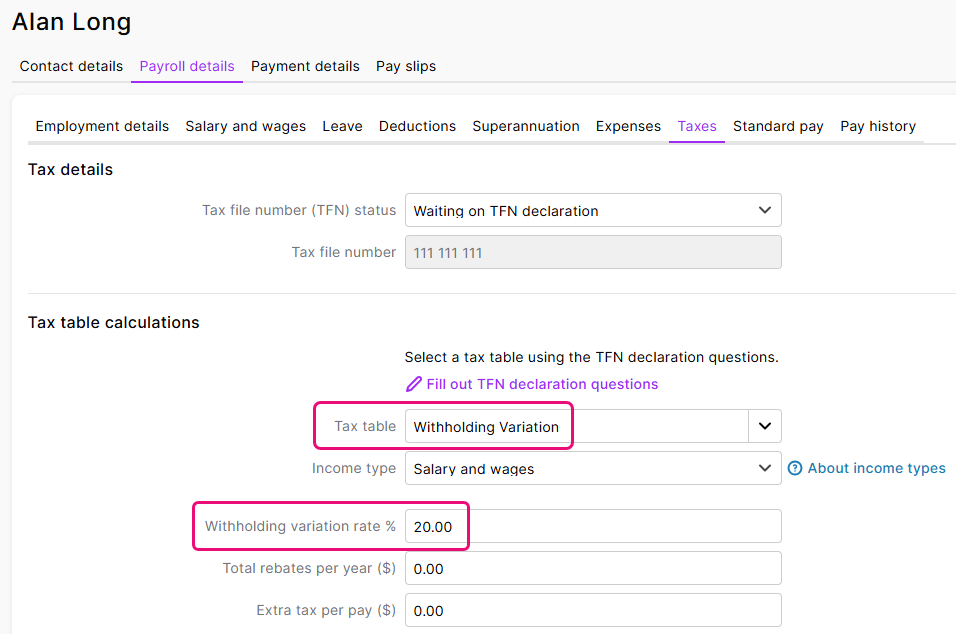This screenshot has height=634, width=956.
Task: Switch to the Superannuation tab
Action: coord(526,126)
